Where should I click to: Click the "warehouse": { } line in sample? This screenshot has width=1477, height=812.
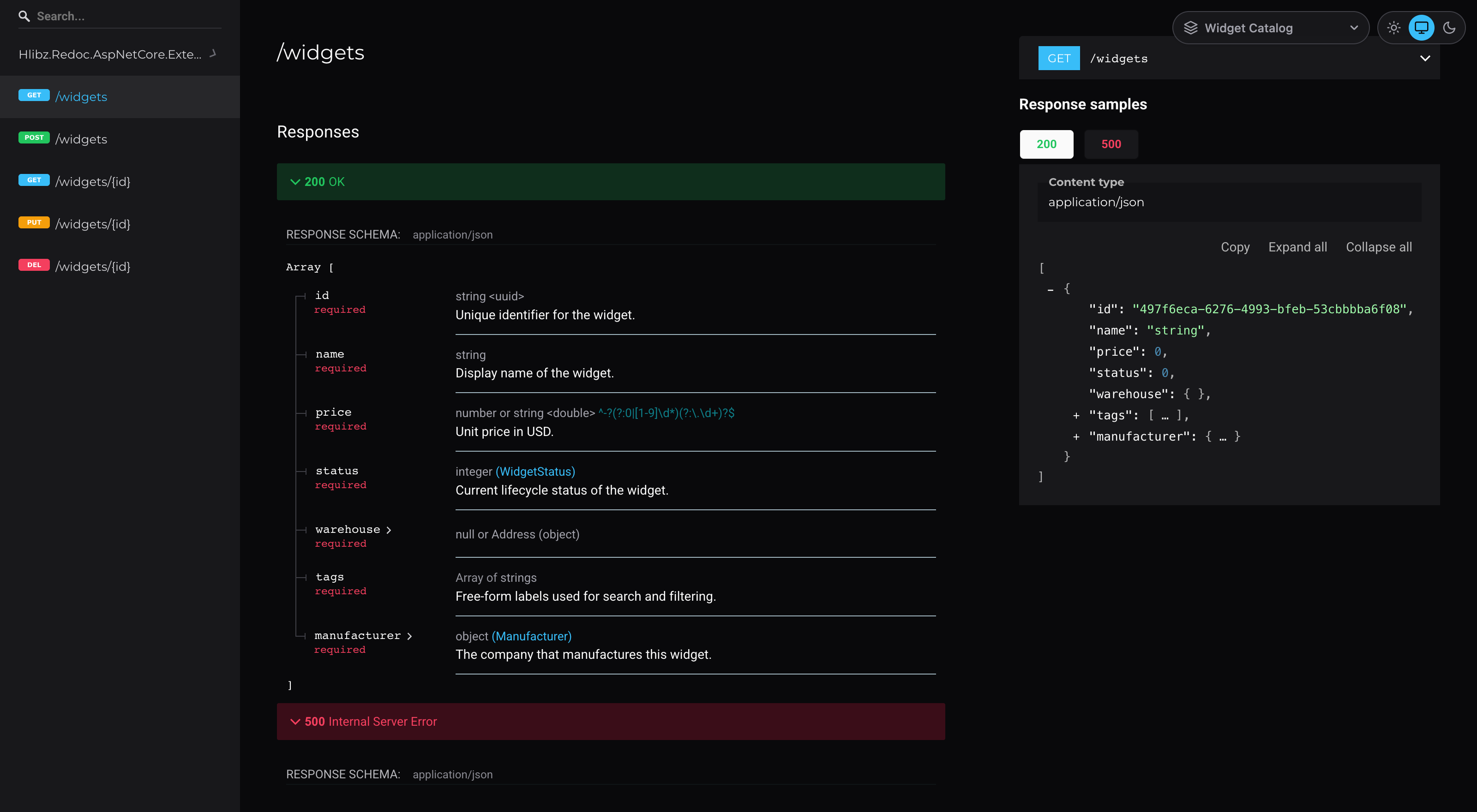(x=1150, y=394)
